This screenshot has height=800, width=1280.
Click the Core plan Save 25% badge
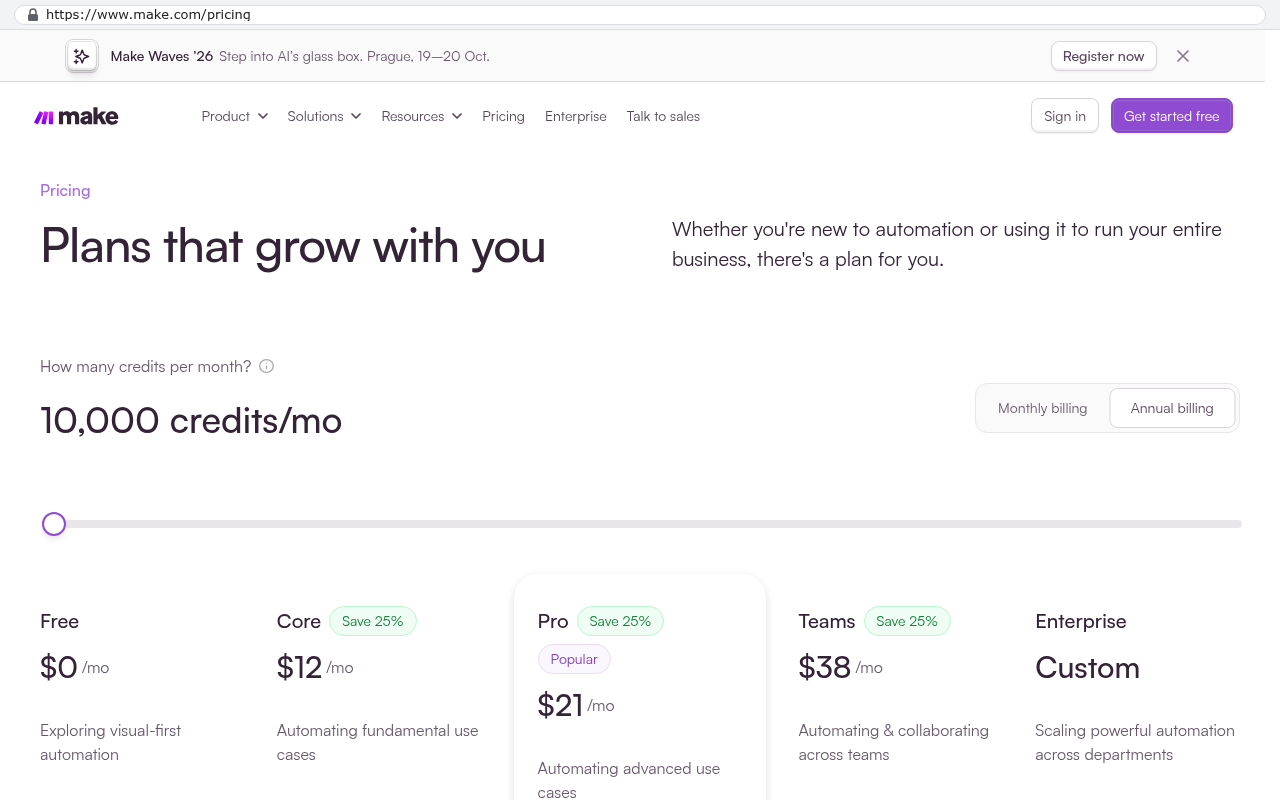(372, 621)
